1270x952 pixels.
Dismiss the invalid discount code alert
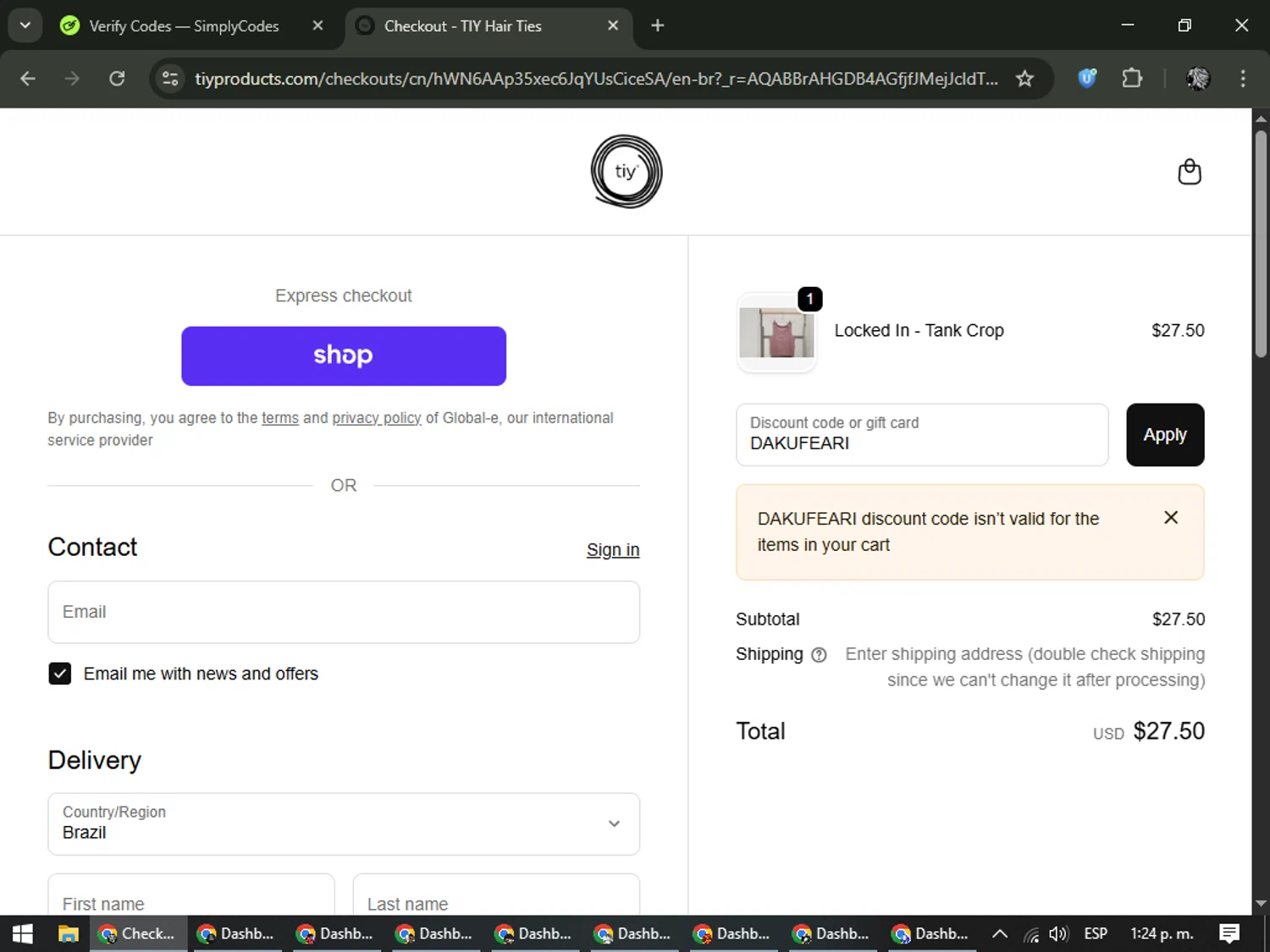1171,517
